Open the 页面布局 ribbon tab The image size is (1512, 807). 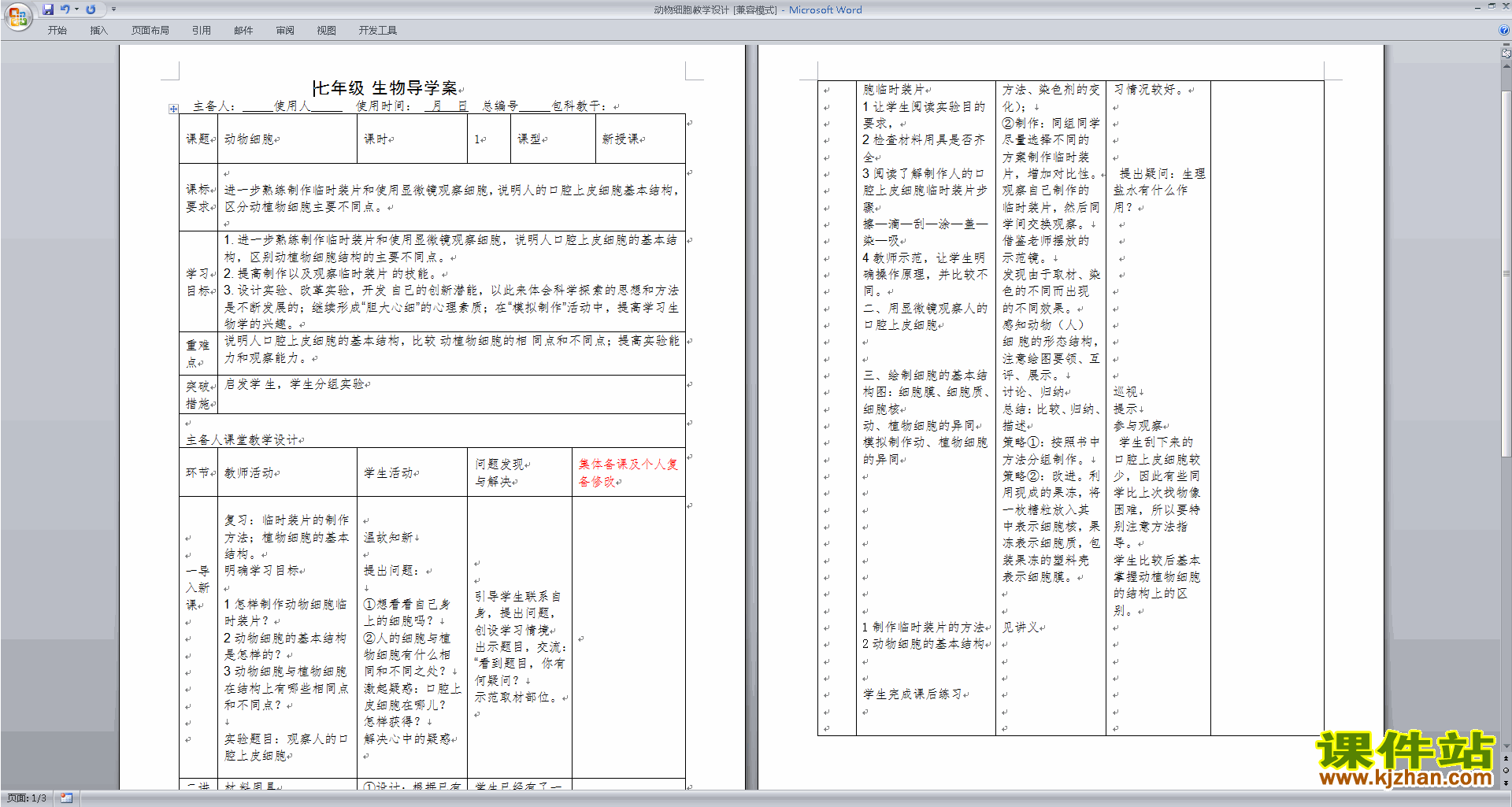click(150, 31)
